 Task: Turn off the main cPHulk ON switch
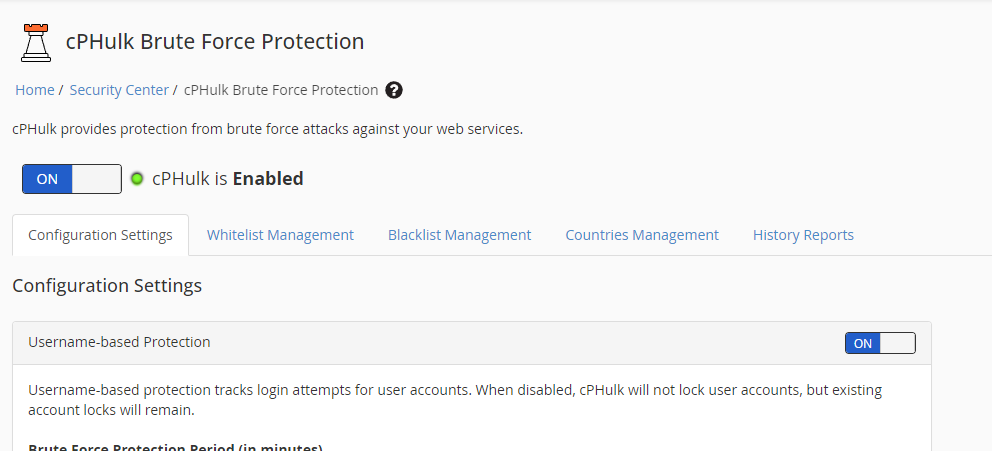point(48,179)
